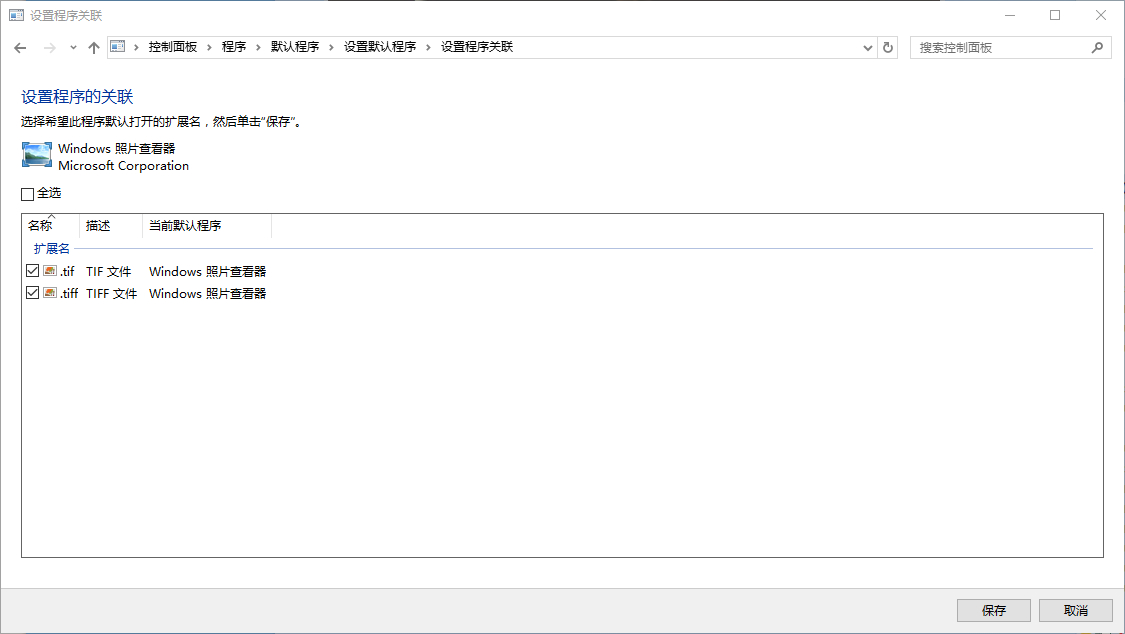The image size is (1125, 634).
Task: Enable the 全选 checkbox
Action: (x=28, y=194)
